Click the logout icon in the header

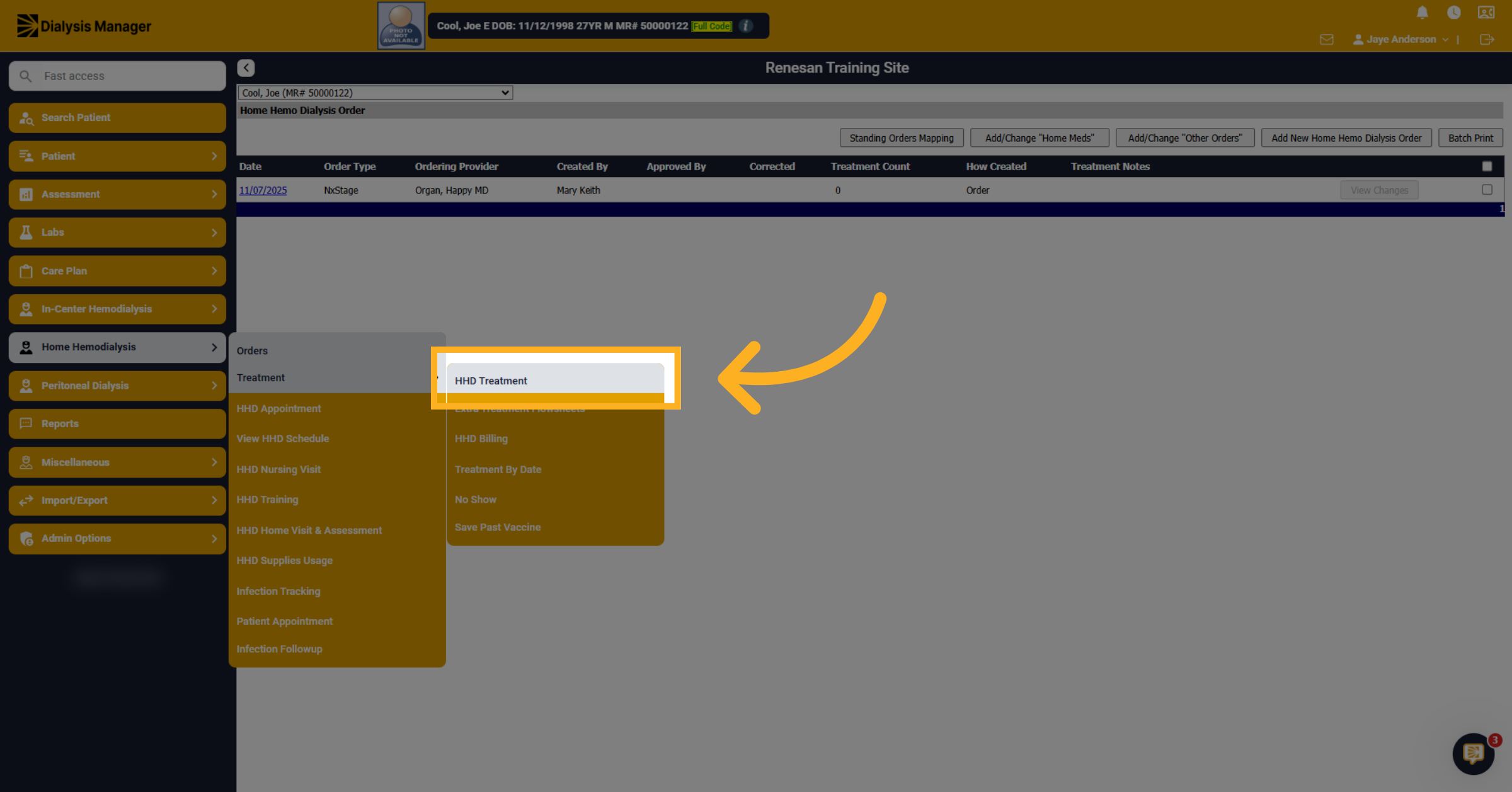click(1487, 40)
